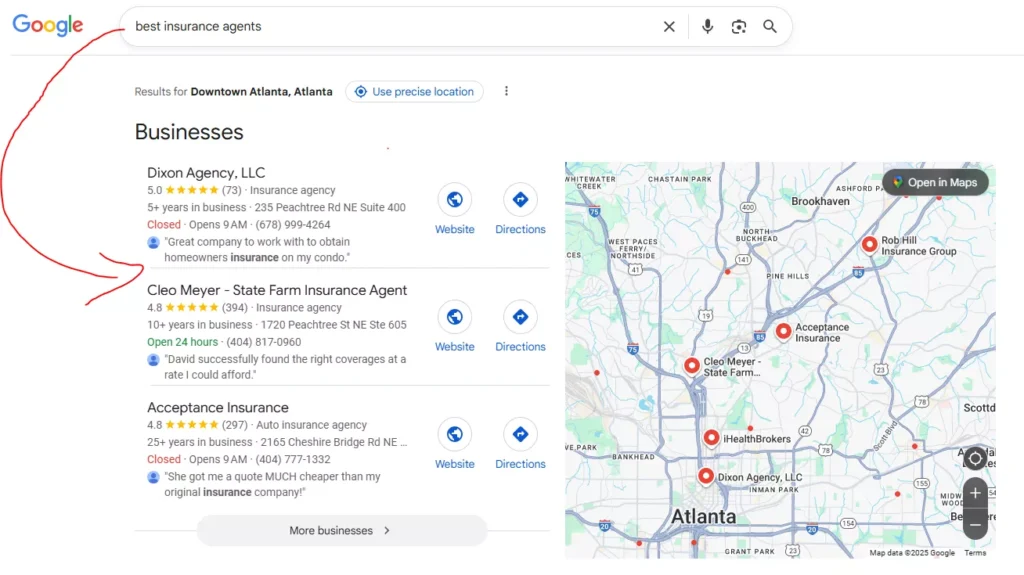The image size is (1024, 575).
Task: Click 'Open 24 hours' status for Cleo Meyer
Action: [182, 342]
